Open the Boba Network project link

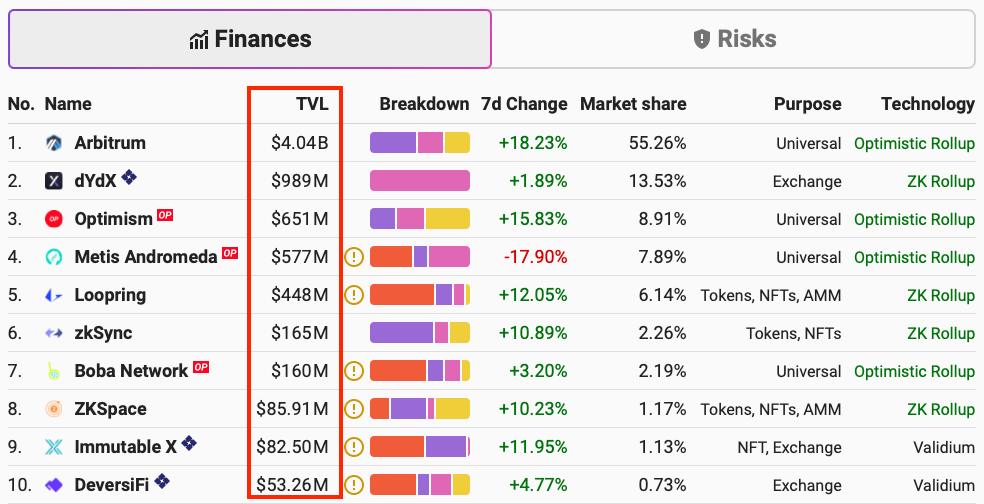[x=131, y=371]
